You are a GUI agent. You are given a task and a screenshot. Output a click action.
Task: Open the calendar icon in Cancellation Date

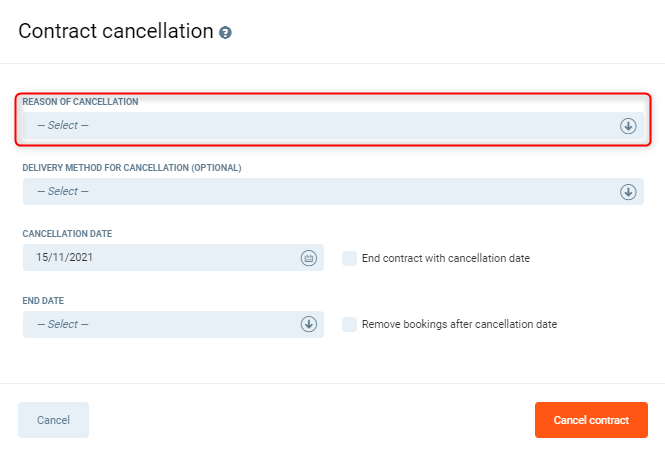pos(309,258)
